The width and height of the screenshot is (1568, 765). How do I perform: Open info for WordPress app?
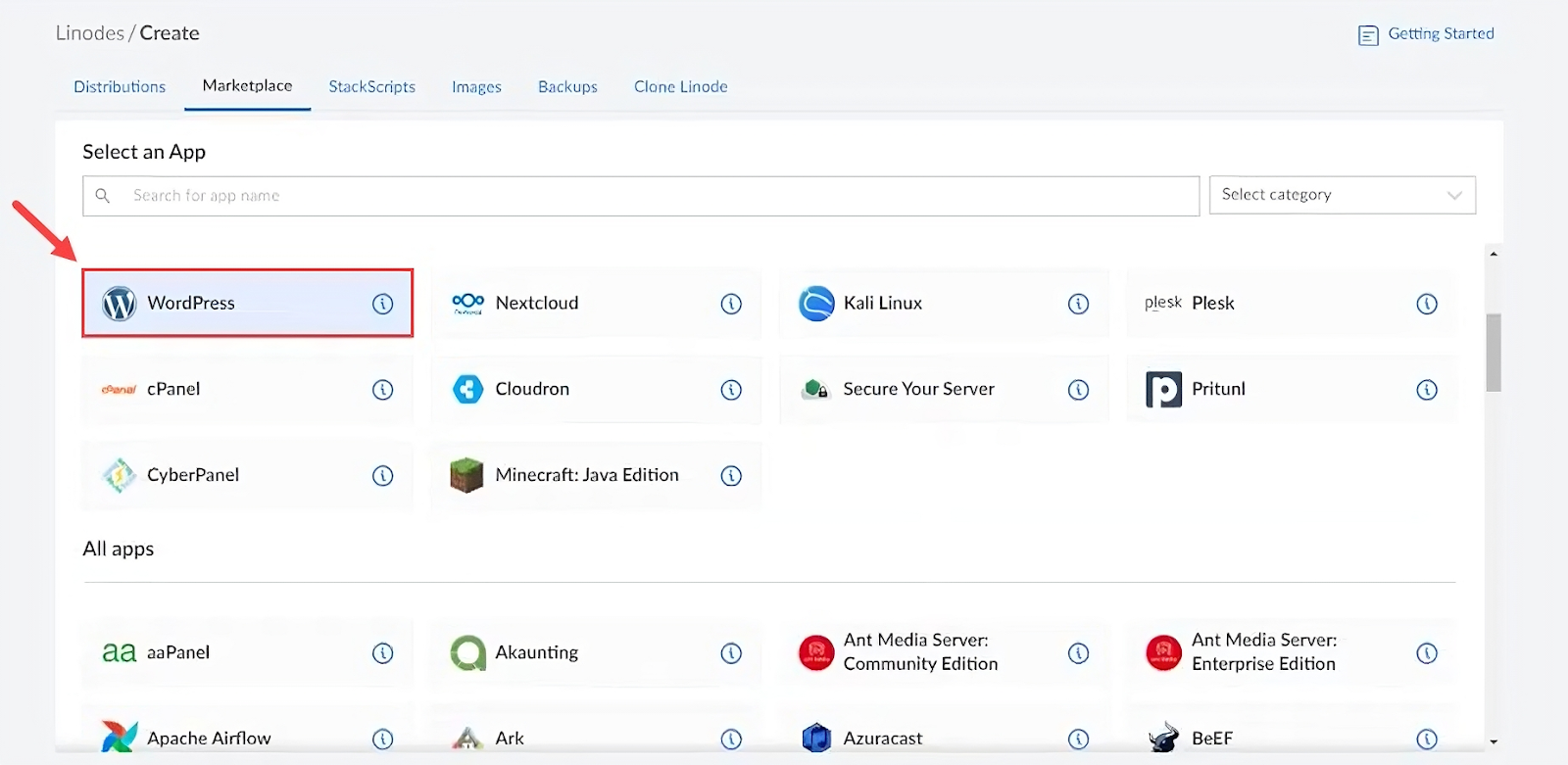click(383, 304)
